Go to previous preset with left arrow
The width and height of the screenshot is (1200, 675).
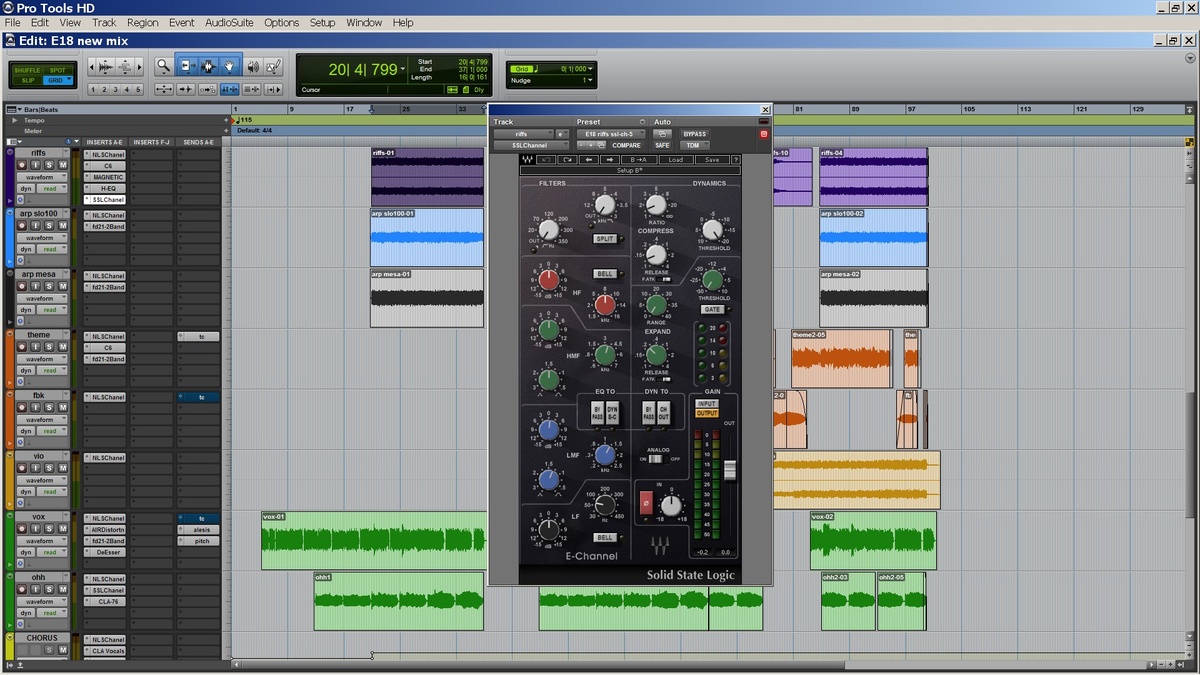click(x=589, y=159)
